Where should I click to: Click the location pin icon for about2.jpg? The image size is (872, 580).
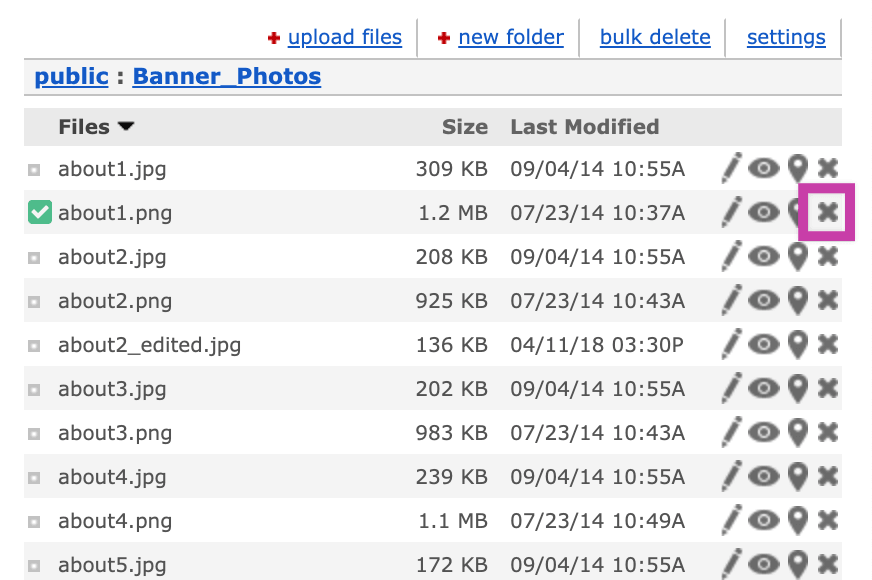pyautogui.click(x=798, y=256)
